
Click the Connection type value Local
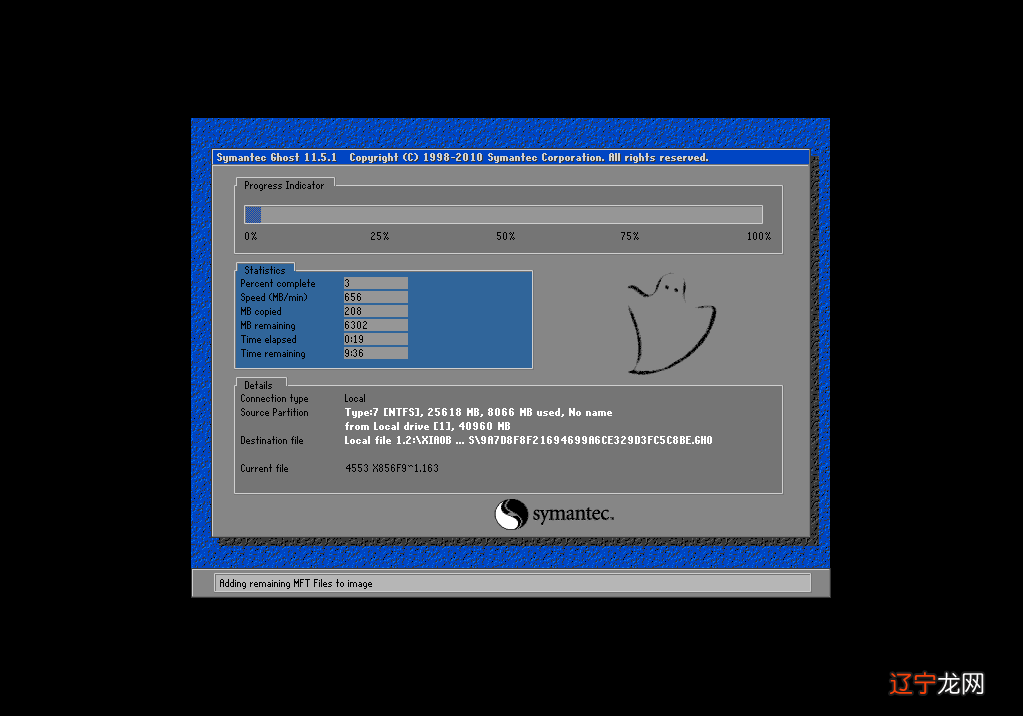[355, 398]
